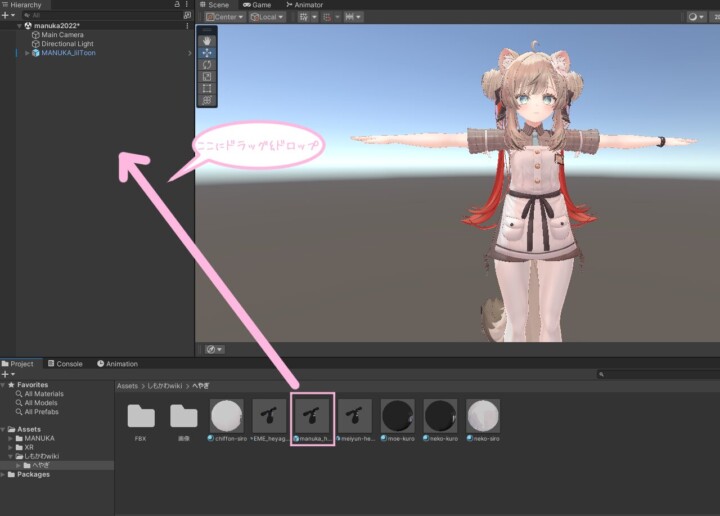Click the Hierarchy panel lock icon
Viewport: 720px width, 516px height.
coord(177,4)
